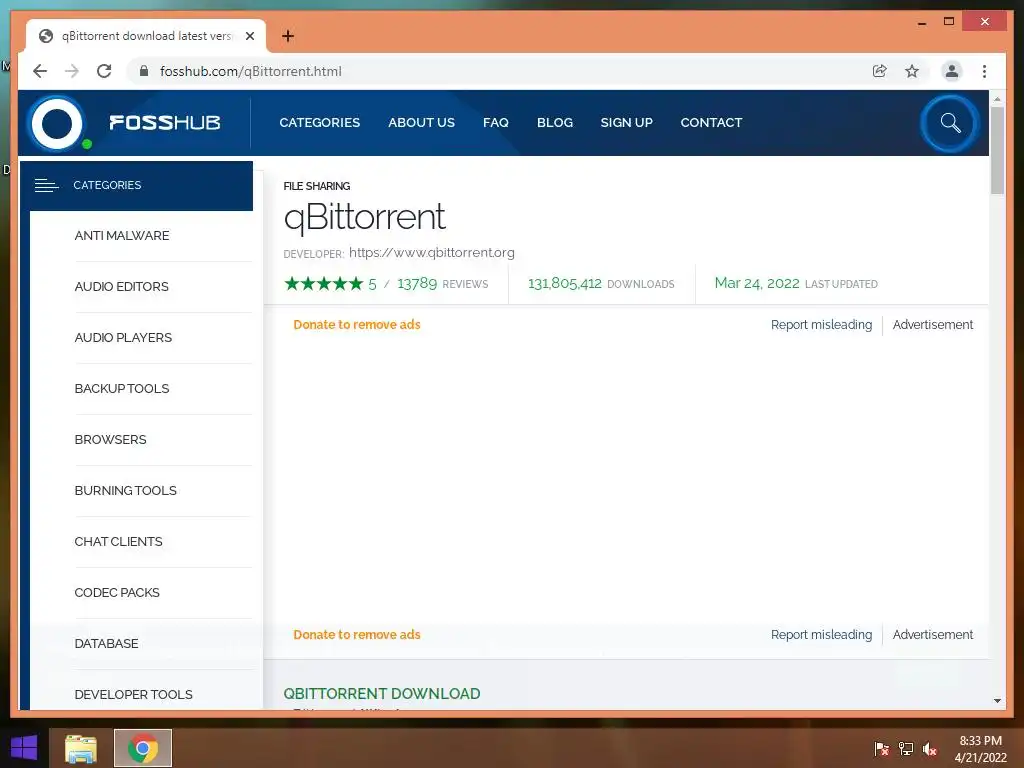Open the BACKUP TOOLS category
Viewport: 1024px width, 768px height.
point(121,389)
